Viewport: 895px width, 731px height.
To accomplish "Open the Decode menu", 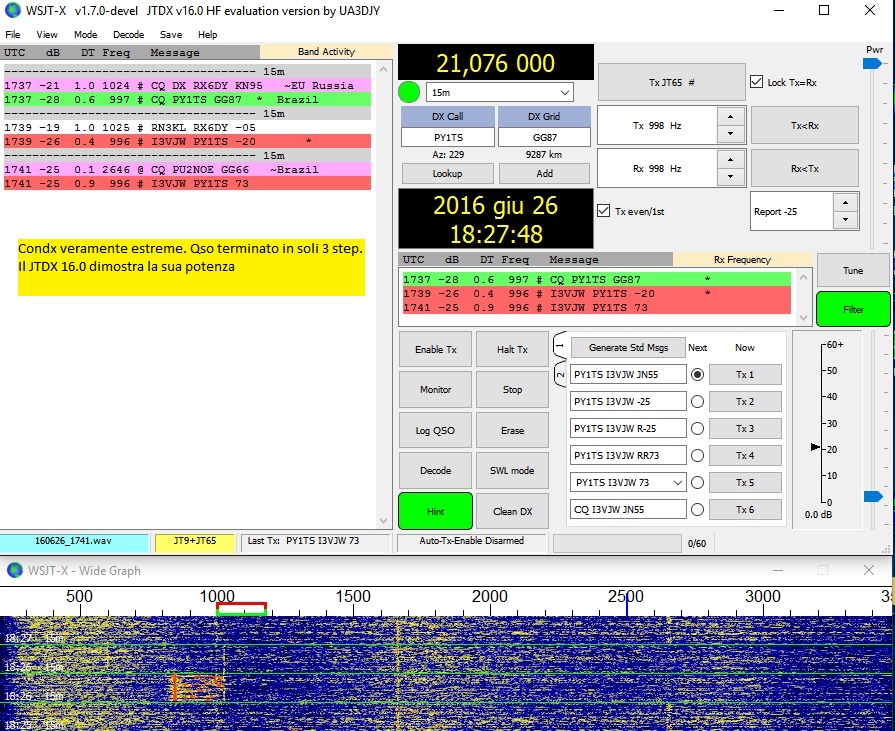I will (128, 35).
